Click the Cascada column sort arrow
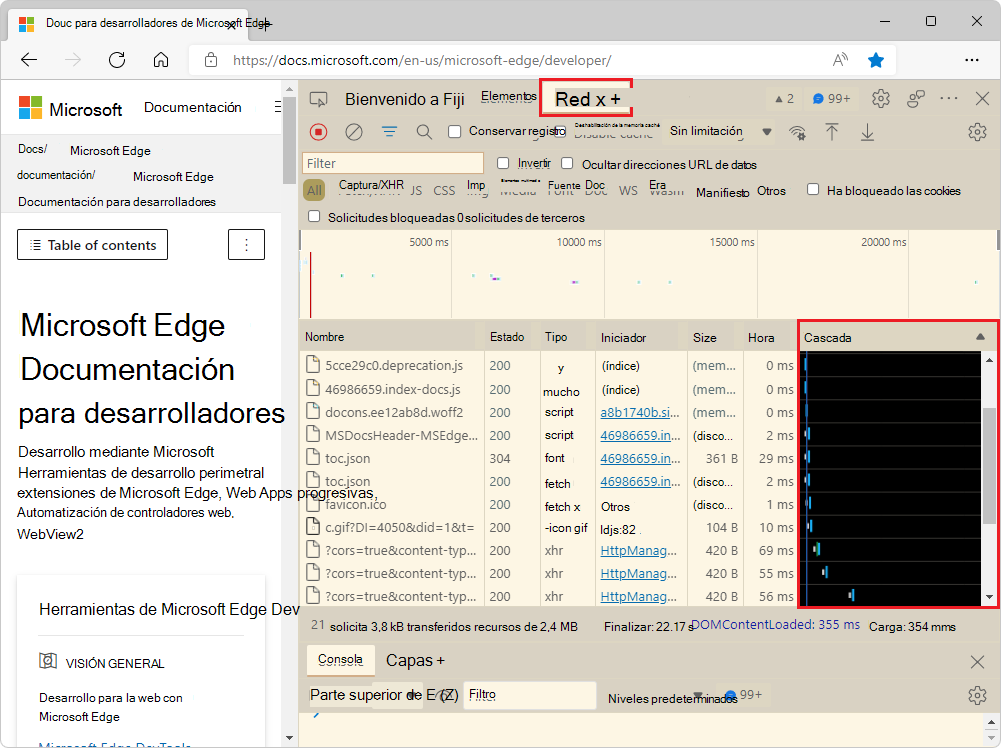 tap(980, 337)
